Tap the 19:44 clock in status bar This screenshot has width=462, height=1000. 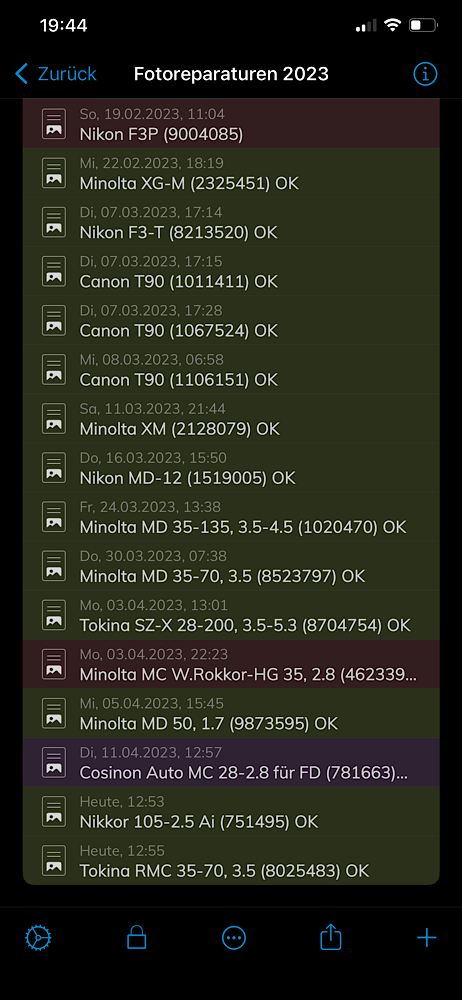[63, 26]
